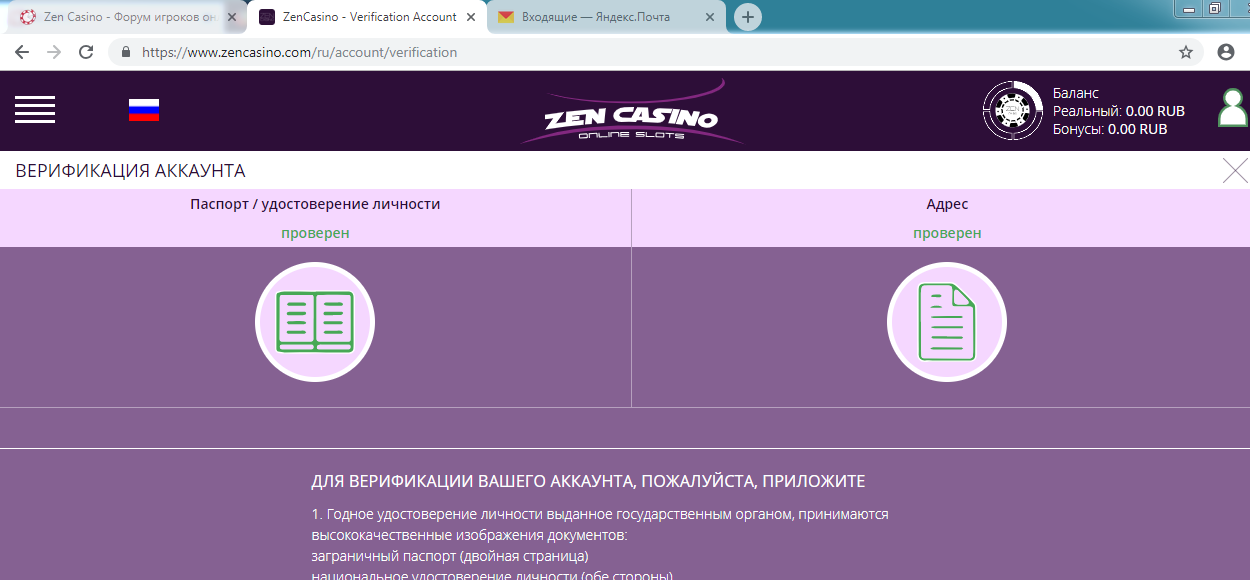This screenshot has height=580, width=1250.
Task: Change language via Russian flag
Action: click(144, 110)
